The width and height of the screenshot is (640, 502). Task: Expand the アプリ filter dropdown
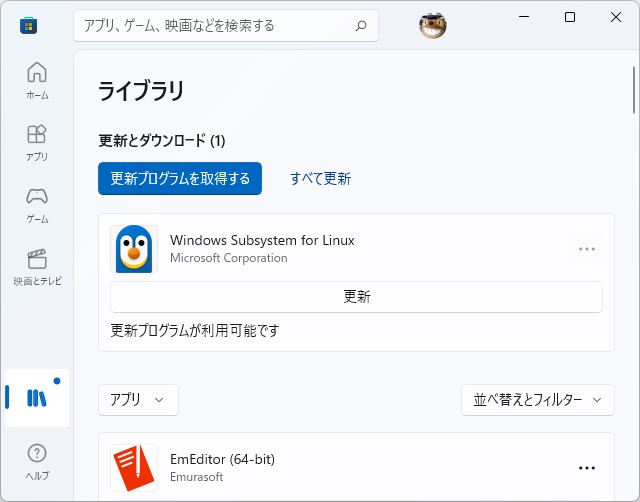coord(138,400)
